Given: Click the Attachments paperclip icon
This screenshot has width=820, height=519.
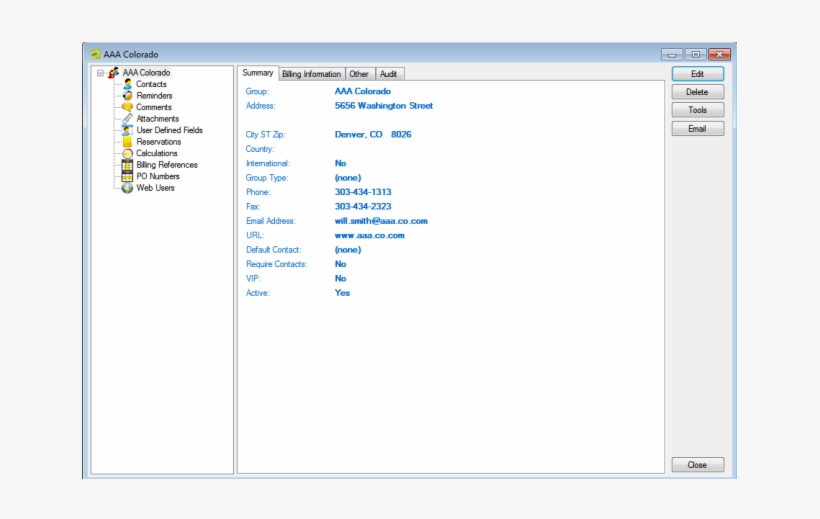Looking at the screenshot, I should pyautogui.click(x=128, y=119).
